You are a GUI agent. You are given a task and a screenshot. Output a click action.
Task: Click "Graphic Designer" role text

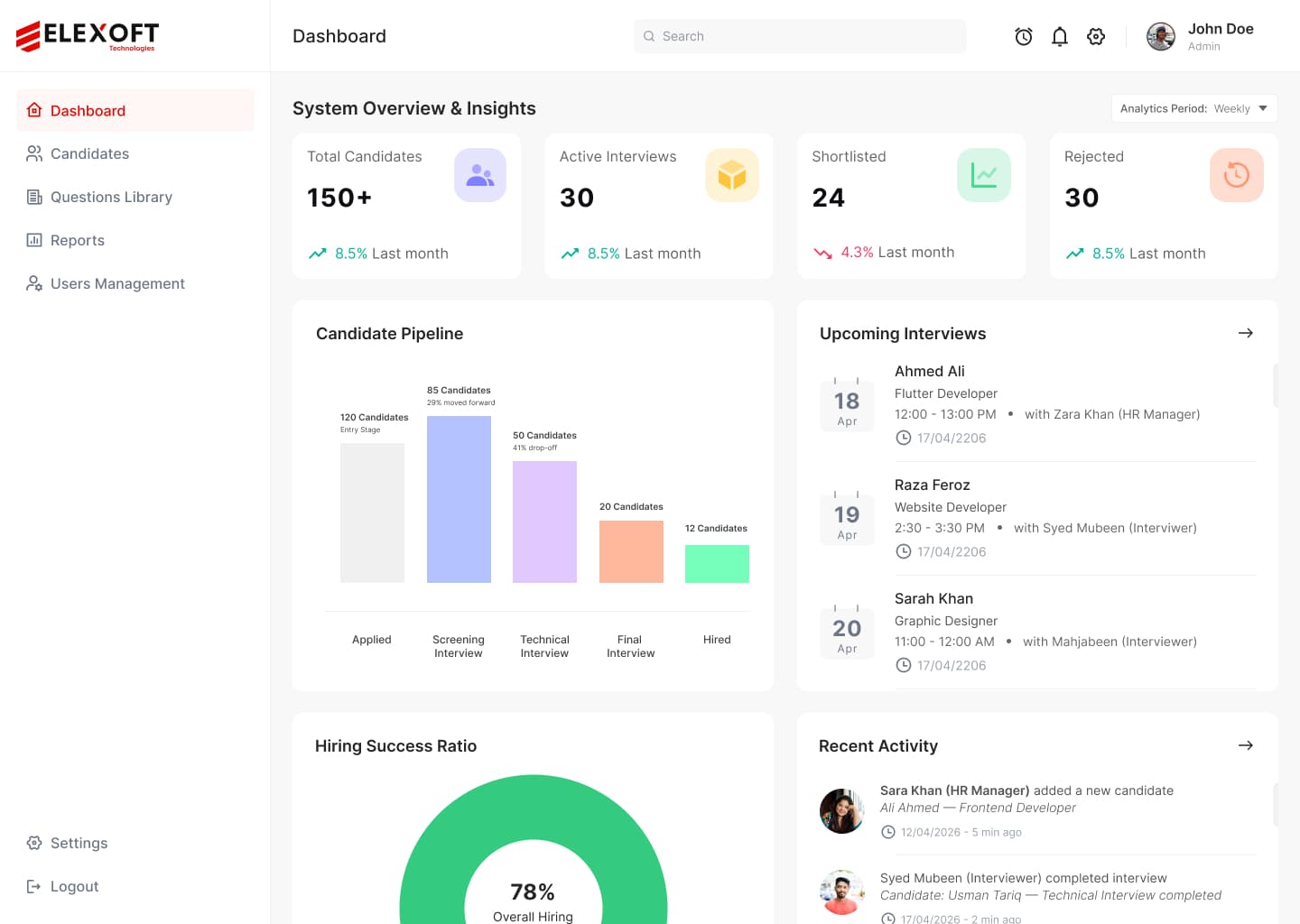tap(946, 621)
